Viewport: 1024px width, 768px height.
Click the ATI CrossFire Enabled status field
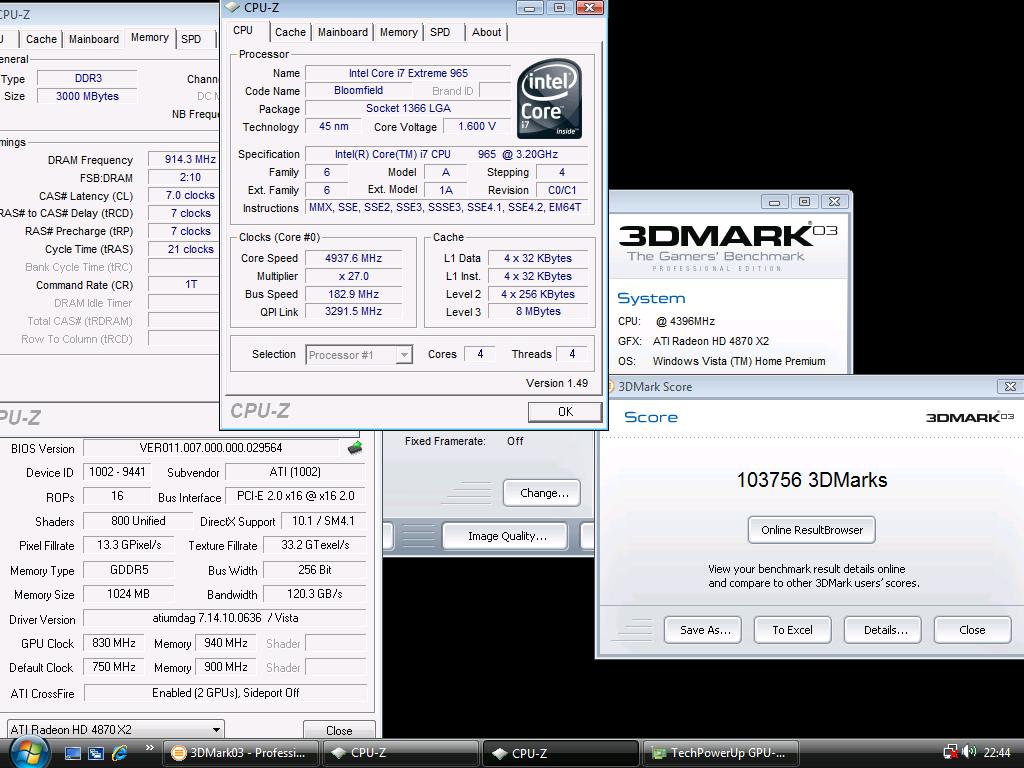pos(225,693)
